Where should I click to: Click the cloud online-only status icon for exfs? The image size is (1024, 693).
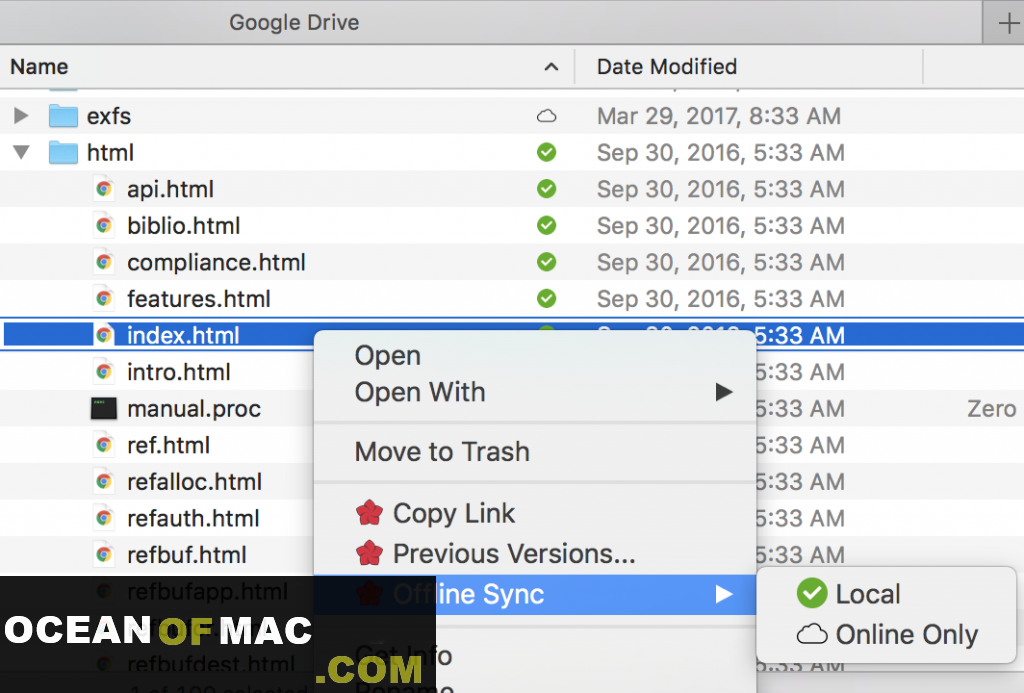(x=547, y=116)
